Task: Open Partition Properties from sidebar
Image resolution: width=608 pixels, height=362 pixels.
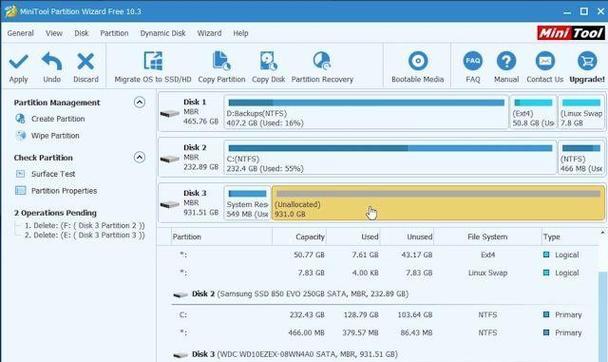Action: 57,191
